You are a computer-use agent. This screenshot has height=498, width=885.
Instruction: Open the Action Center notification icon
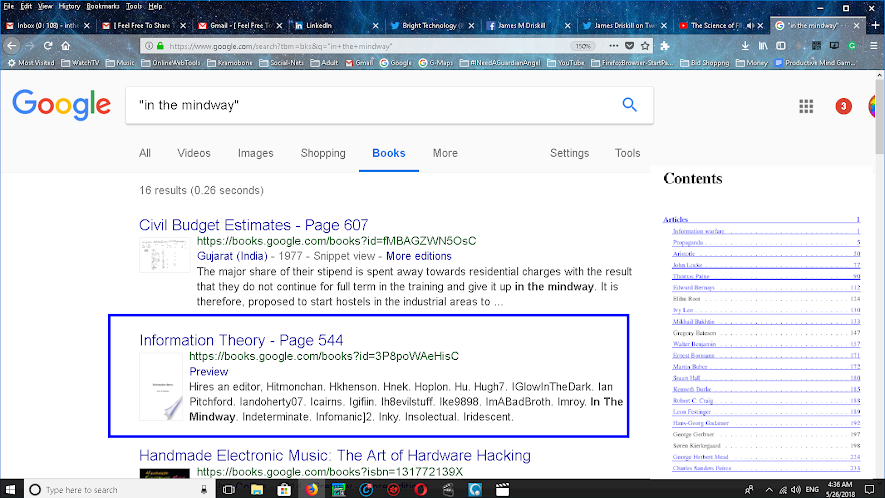click(870, 489)
